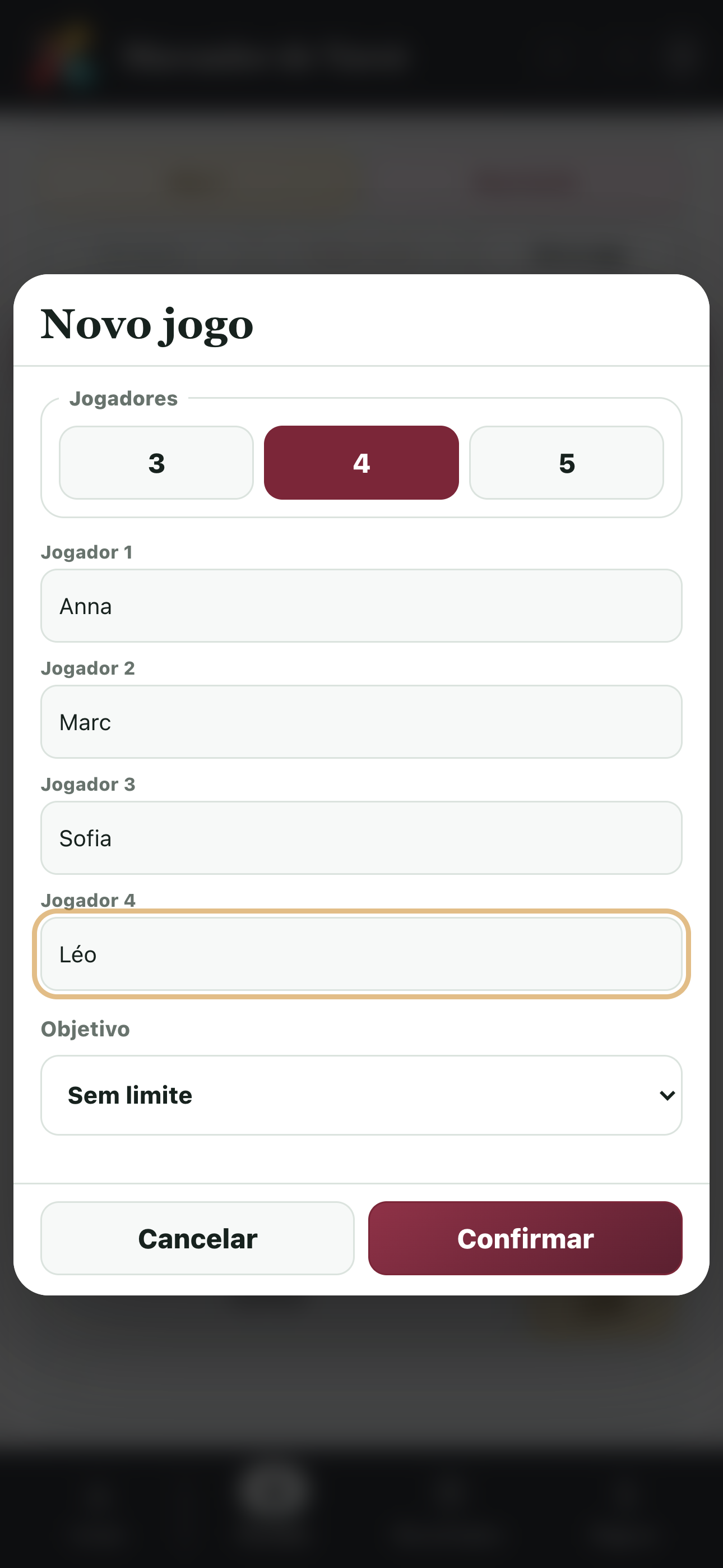723x1568 pixels.
Task: Click the chevron arrow of Objetivo select
Action: click(667, 1096)
